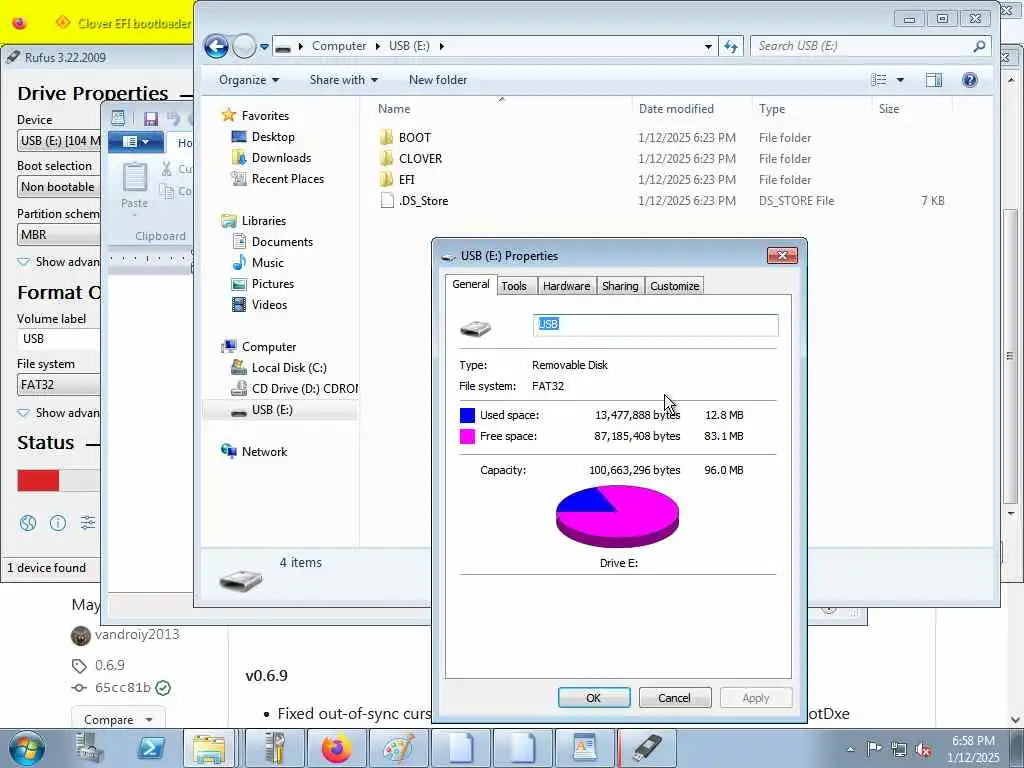Click the USB volume name field
This screenshot has width=1024, height=768.
click(x=656, y=325)
